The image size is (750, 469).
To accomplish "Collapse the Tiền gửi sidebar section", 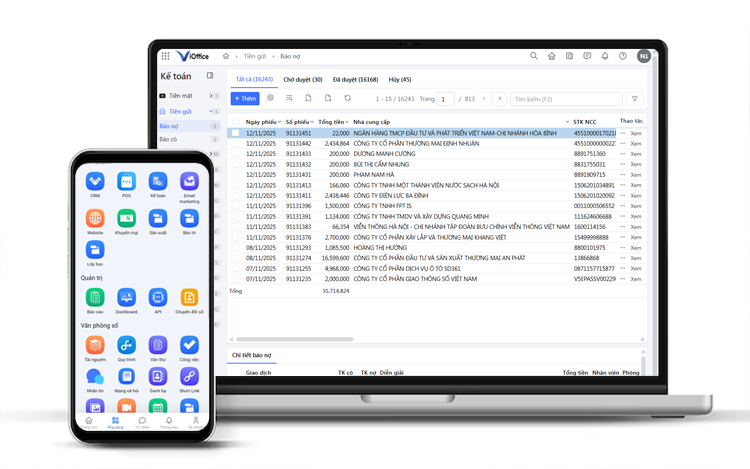I will (x=210, y=111).
